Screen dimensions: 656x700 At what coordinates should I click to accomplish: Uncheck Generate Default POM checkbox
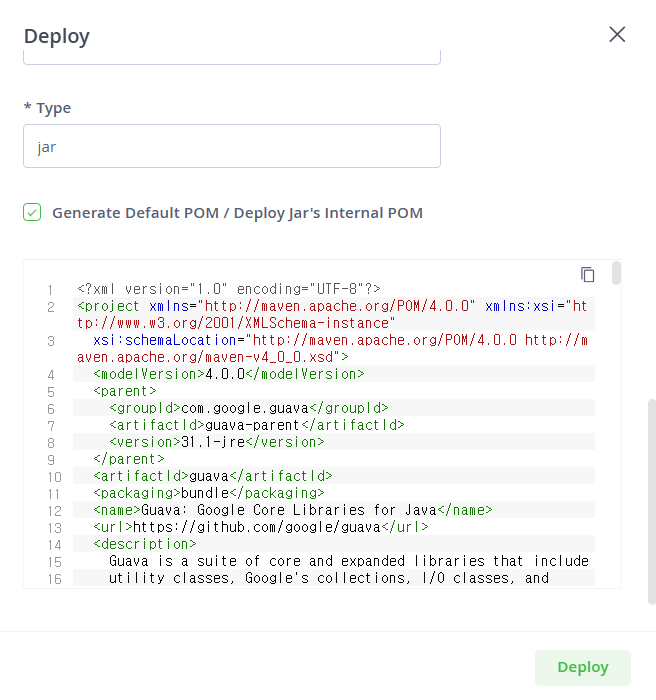[x=32, y=212]
